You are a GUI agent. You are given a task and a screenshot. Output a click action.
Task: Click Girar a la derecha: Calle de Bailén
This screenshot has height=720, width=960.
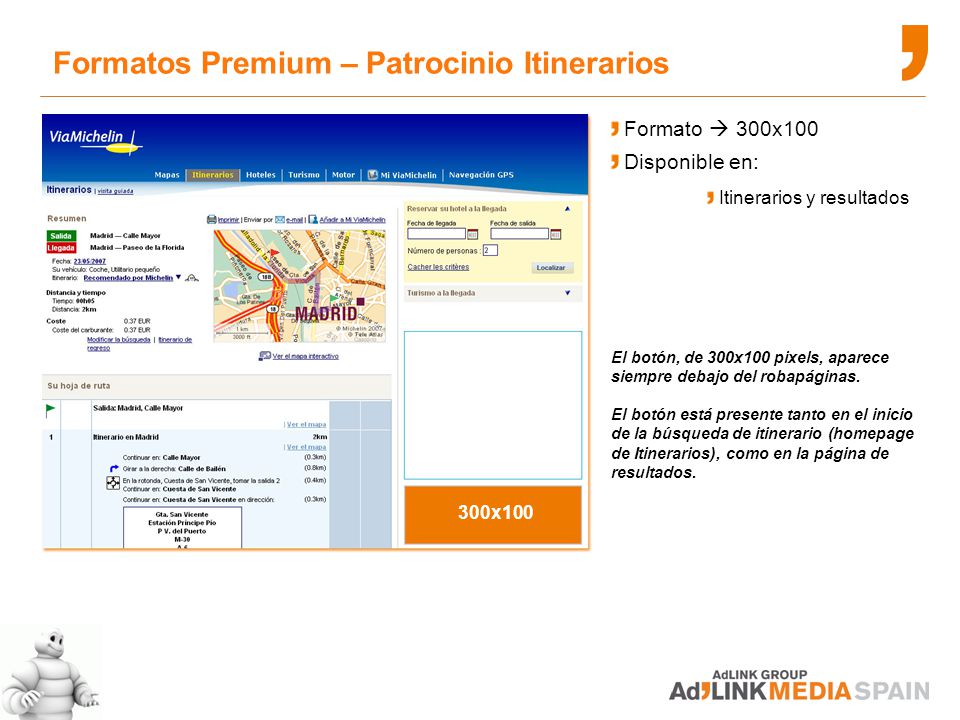click(x=174, y=469)
